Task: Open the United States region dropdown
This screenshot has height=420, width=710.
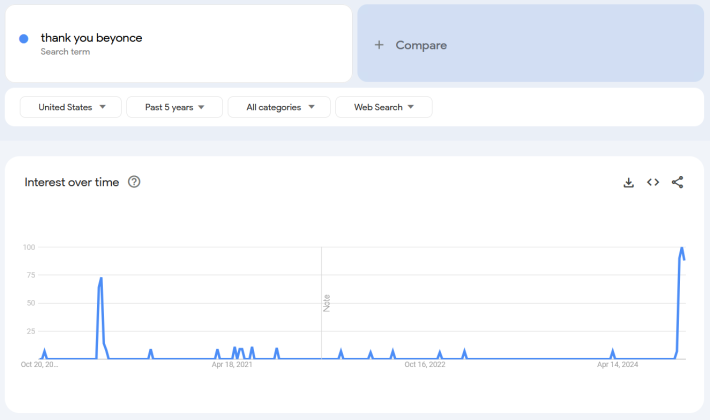Action: coord(71,107)
